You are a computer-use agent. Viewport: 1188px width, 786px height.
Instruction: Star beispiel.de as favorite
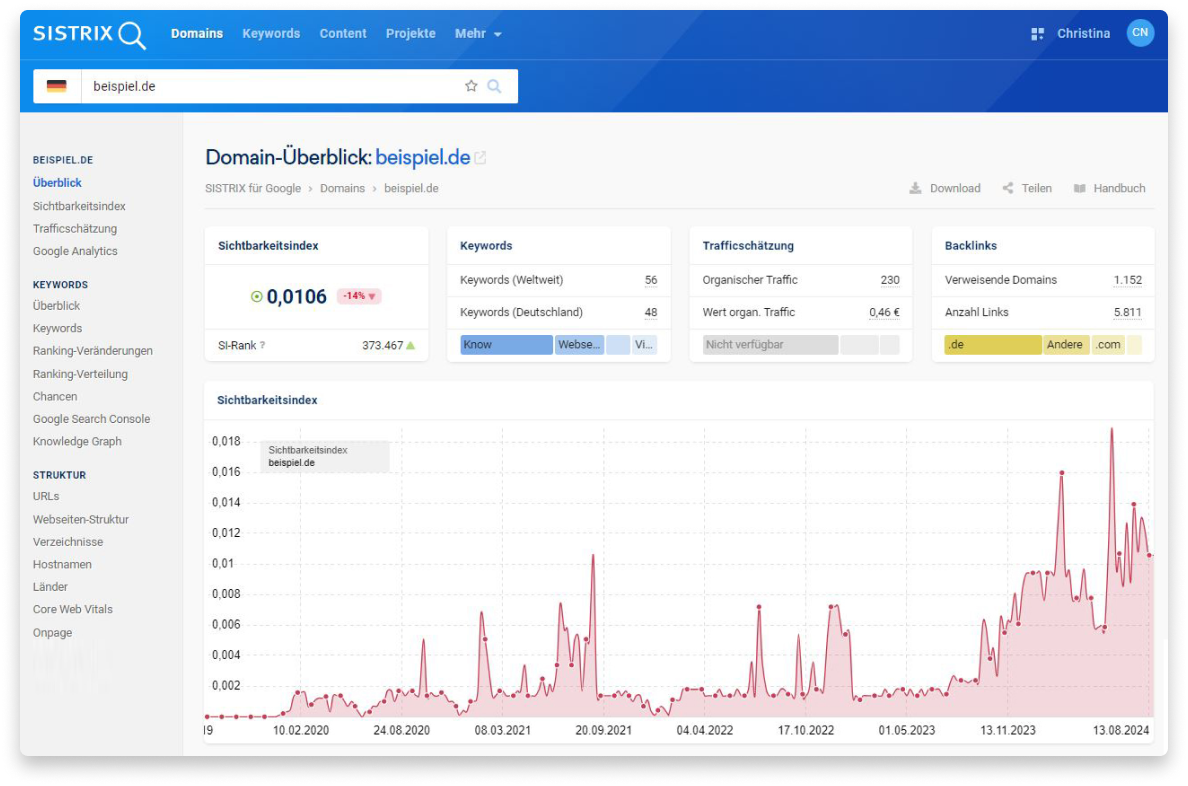471,86
